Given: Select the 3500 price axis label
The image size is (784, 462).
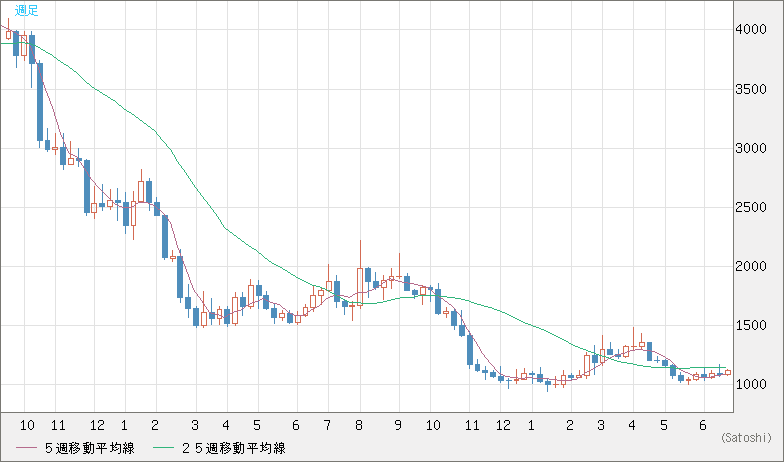Looking at the screenshot, I should click(750, 90).
